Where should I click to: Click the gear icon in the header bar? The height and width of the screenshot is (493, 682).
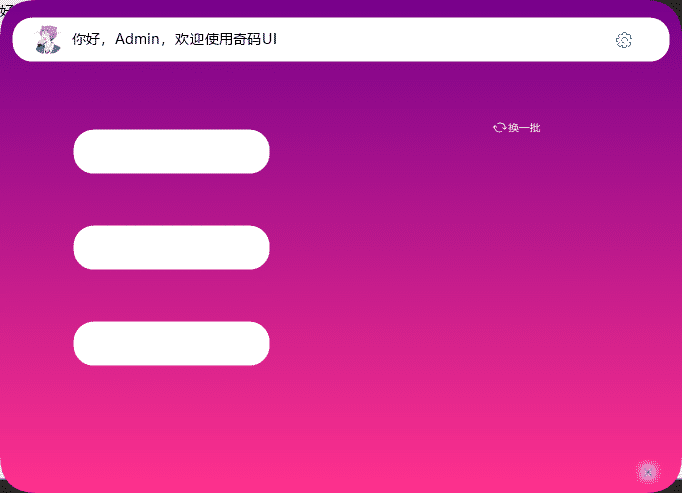624,40
